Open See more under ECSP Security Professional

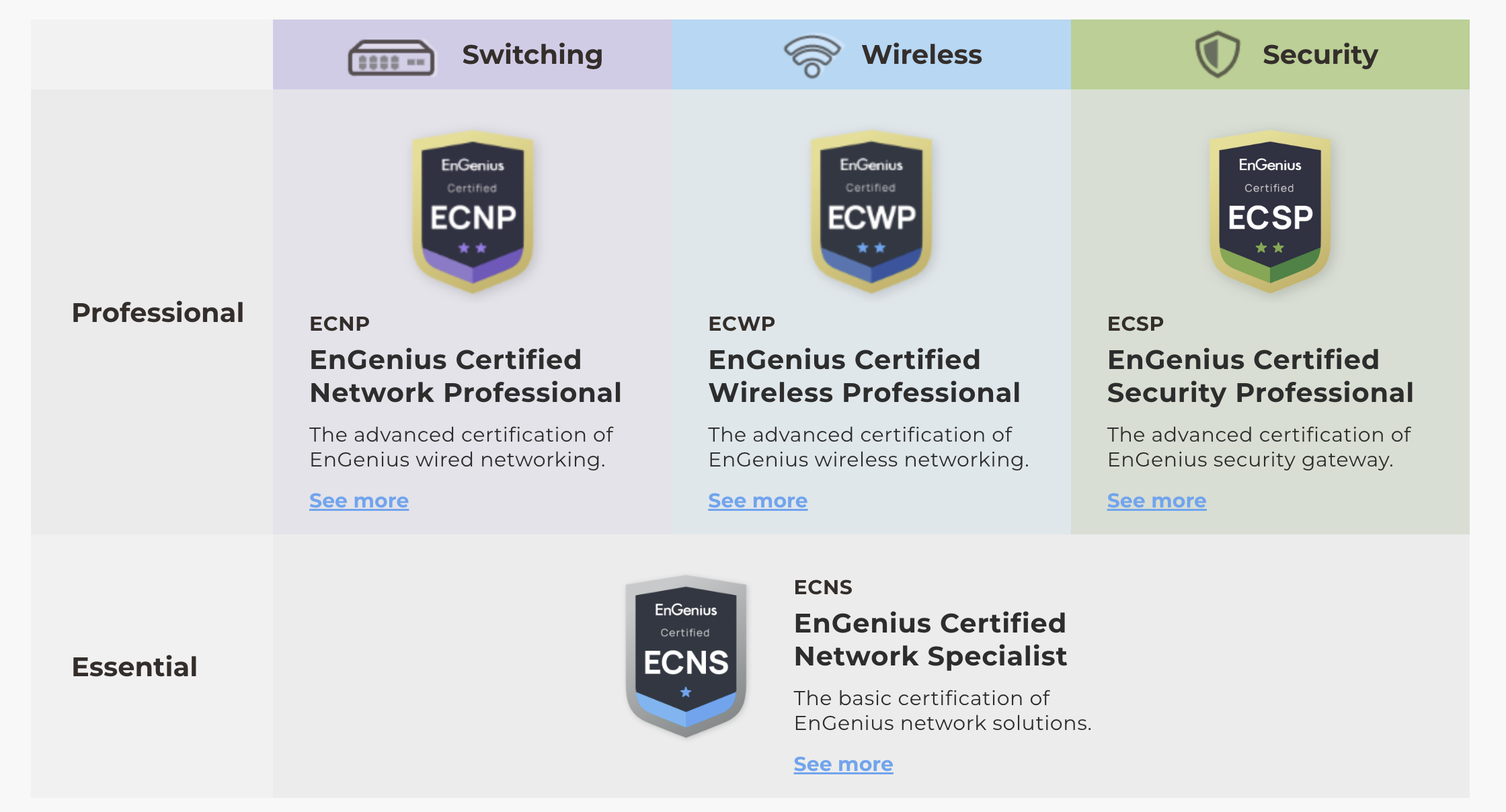[1156, 501]
